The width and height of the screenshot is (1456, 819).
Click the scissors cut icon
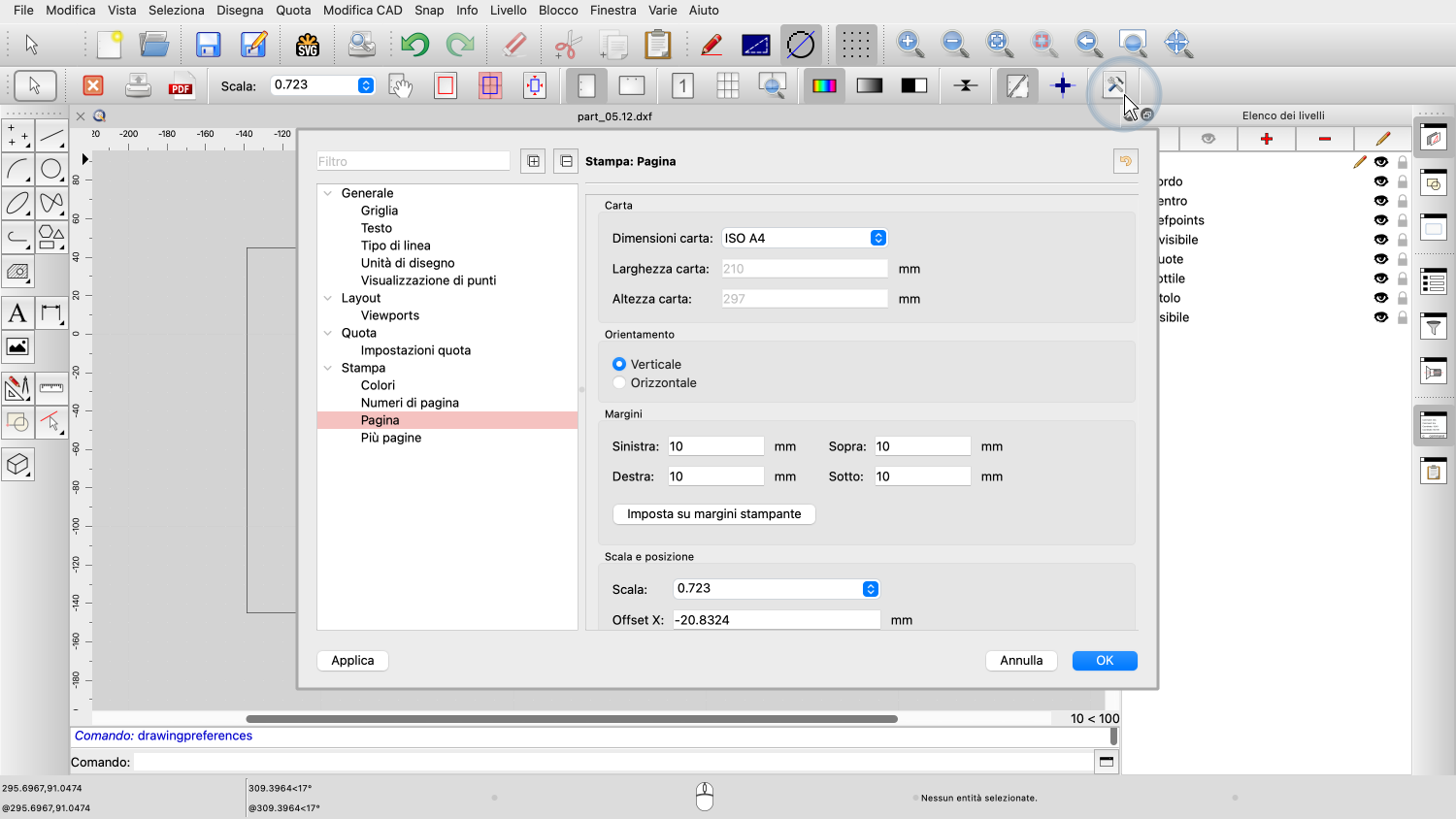pos(567,45)
